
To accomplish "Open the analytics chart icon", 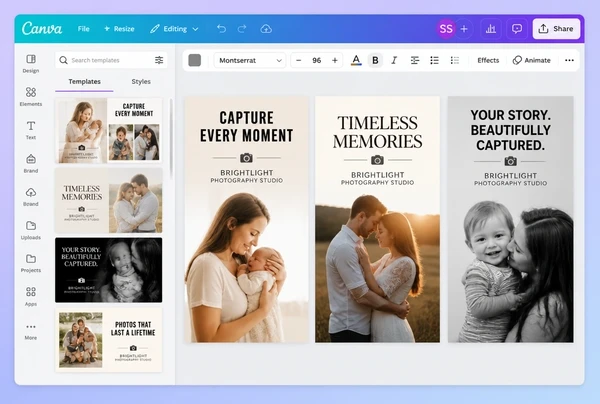I will pyautogui.click(x=491, y=29).
